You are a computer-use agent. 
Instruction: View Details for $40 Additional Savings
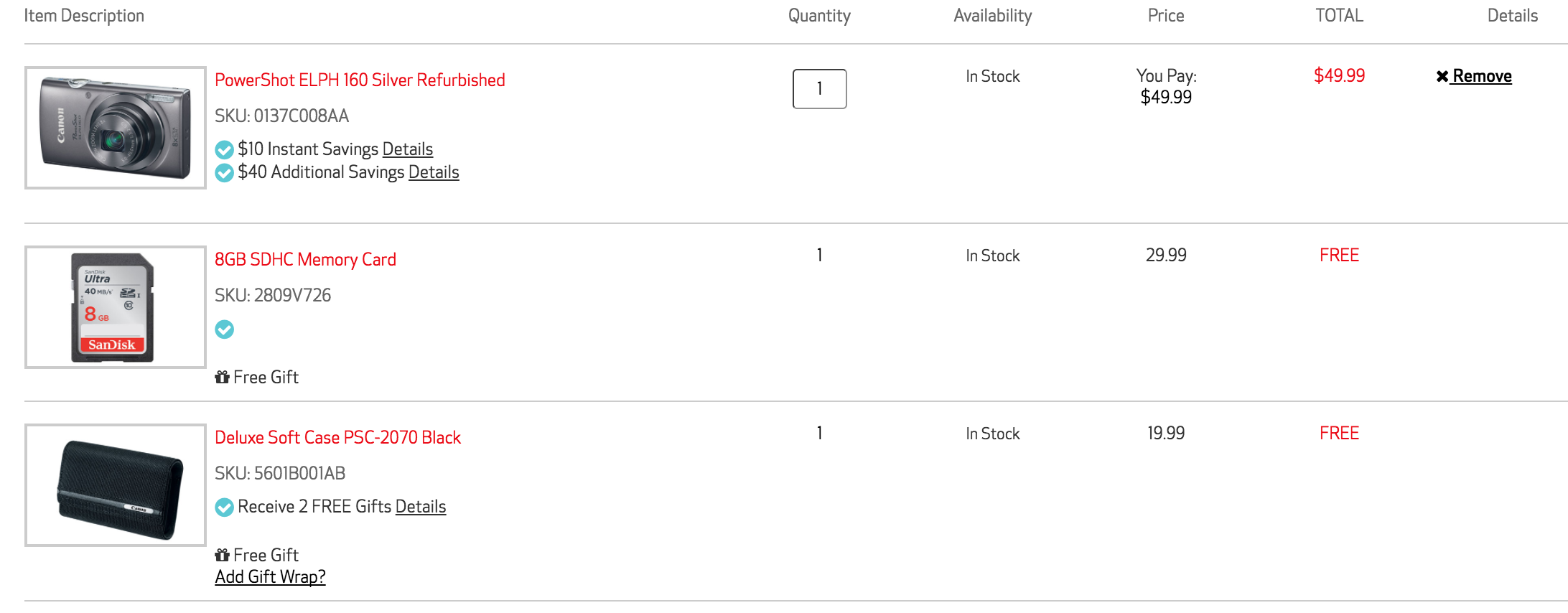pyautogui.click(x=434, y=172)
